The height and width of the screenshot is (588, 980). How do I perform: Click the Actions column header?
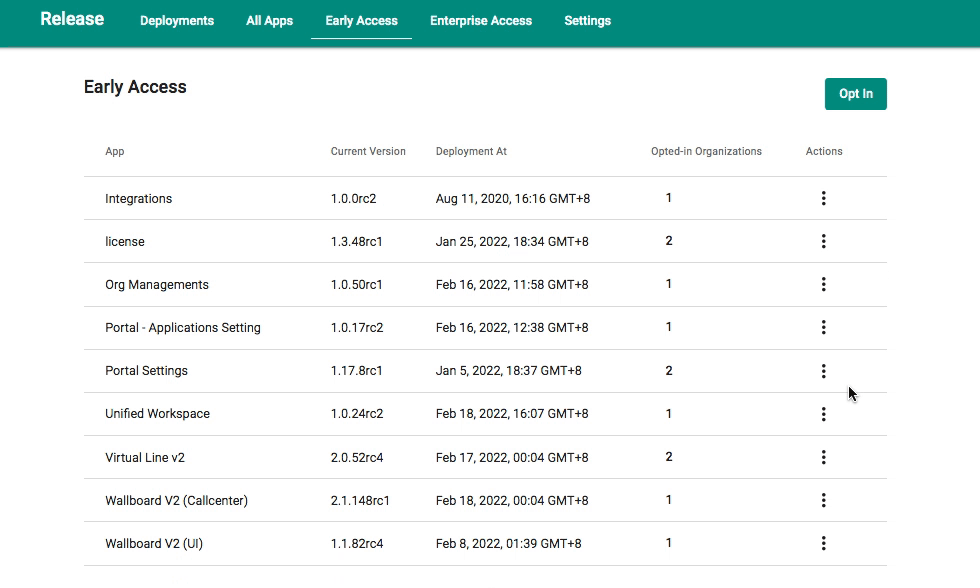[824, 151]
